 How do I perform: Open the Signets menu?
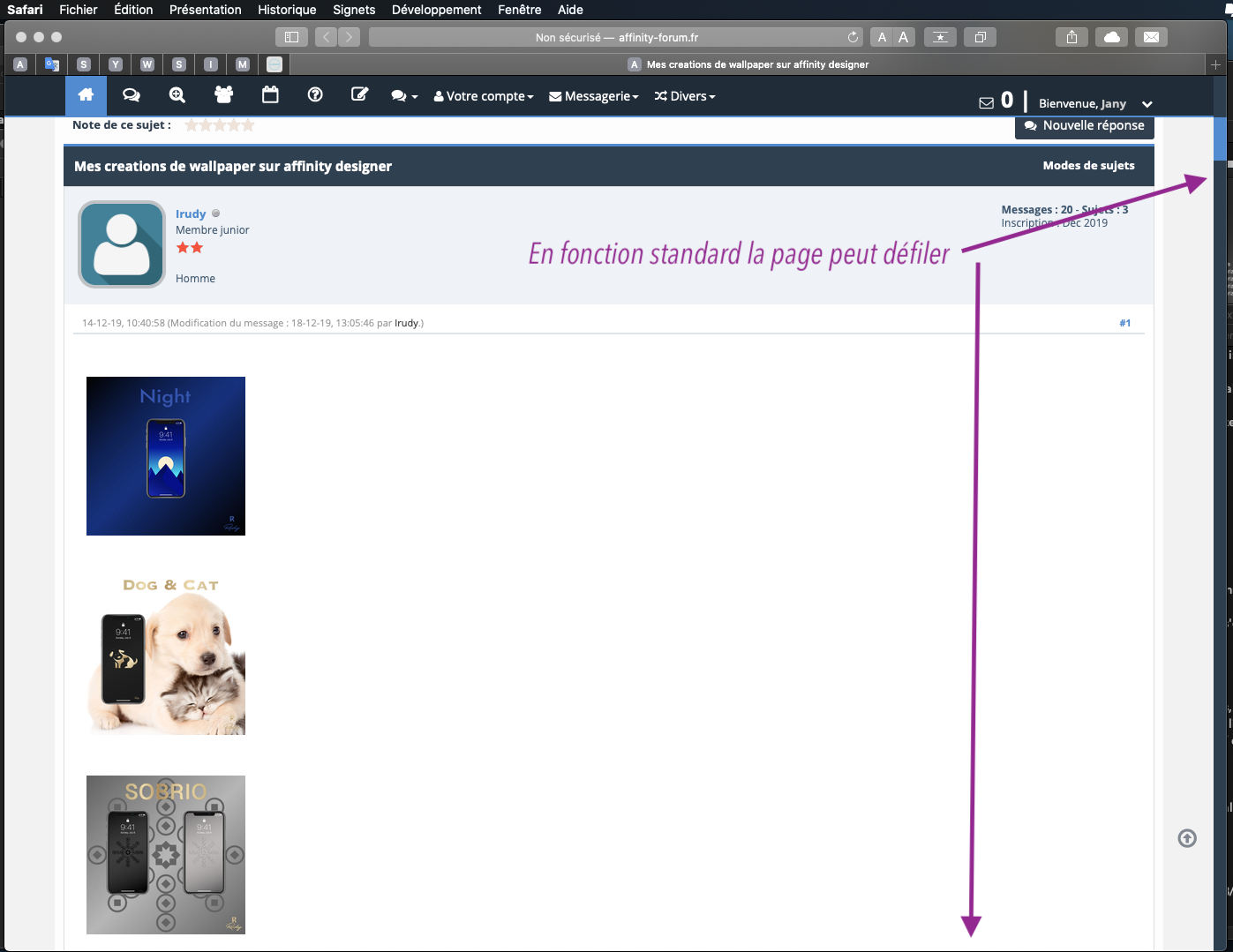[354, 10]
